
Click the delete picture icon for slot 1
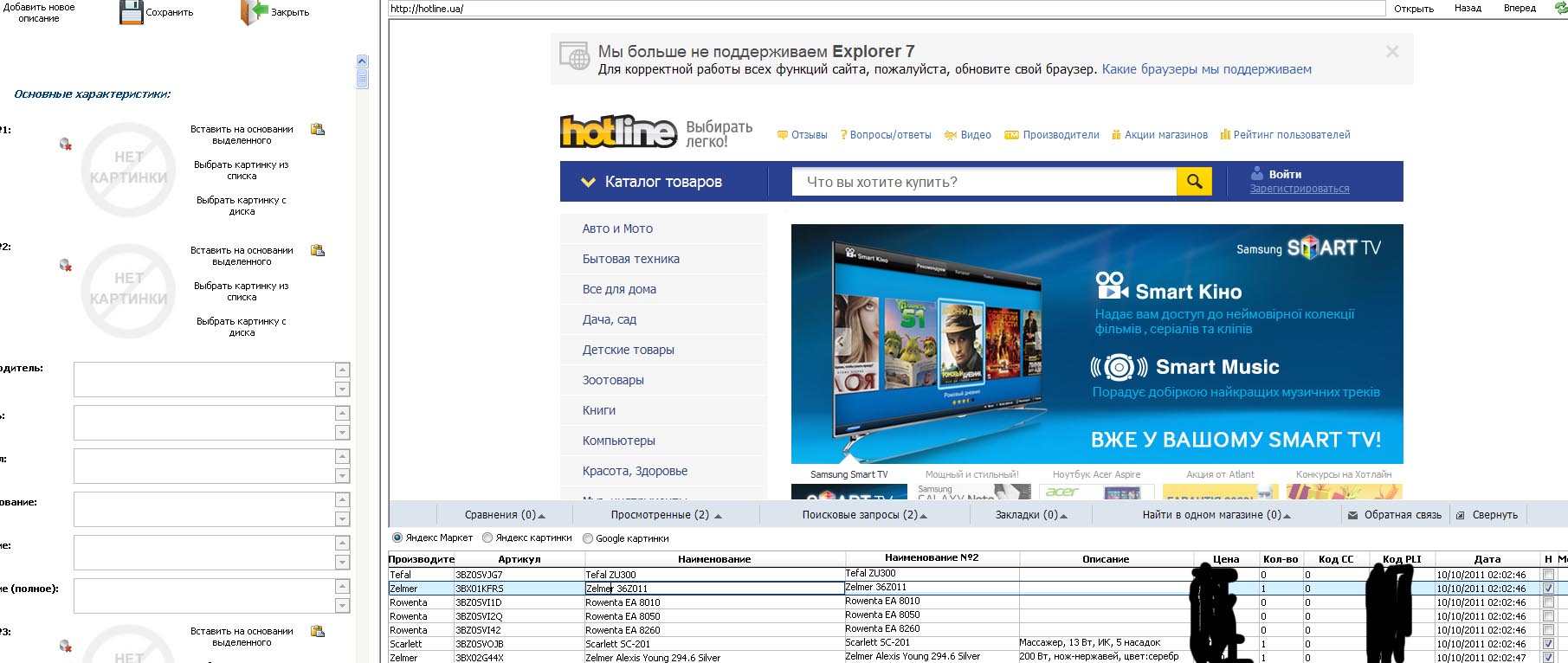coord(65,144)
